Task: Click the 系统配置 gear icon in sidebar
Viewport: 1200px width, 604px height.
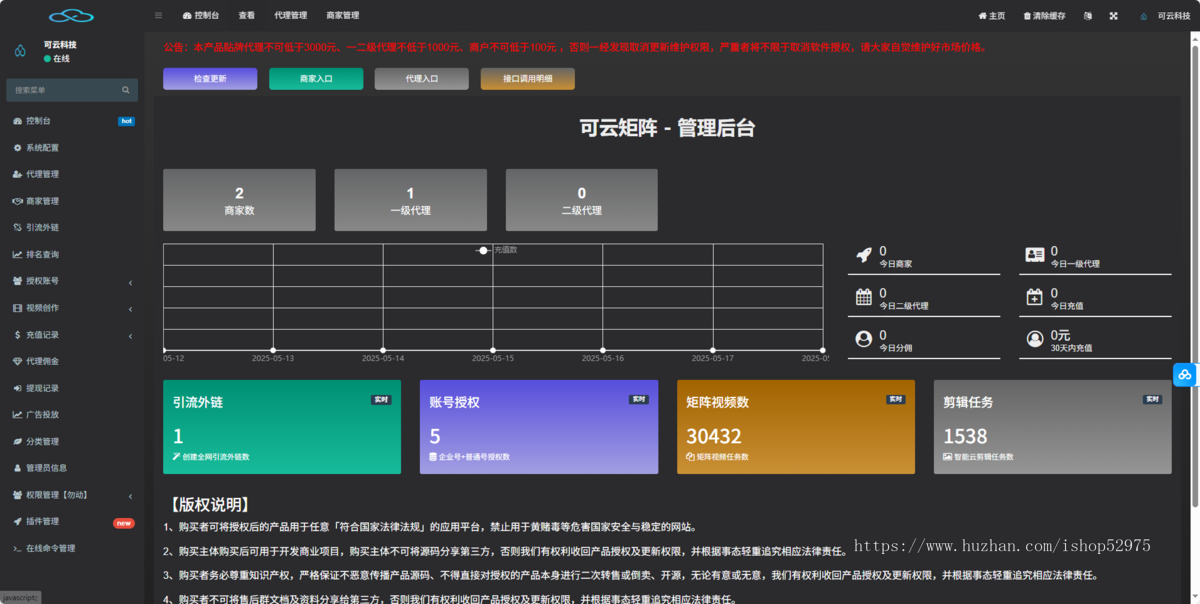Action: tap(17, 148)
